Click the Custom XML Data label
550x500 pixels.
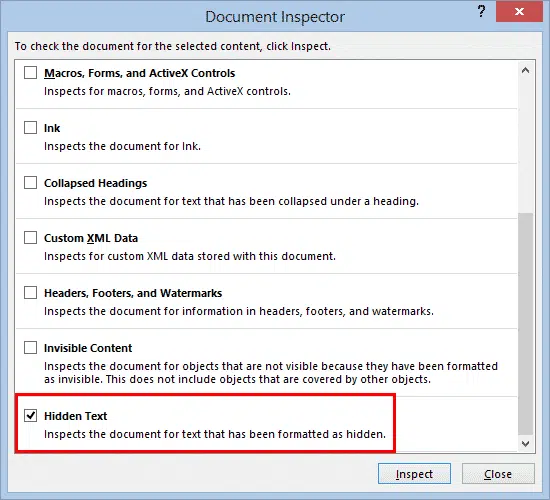pos(91,238)
